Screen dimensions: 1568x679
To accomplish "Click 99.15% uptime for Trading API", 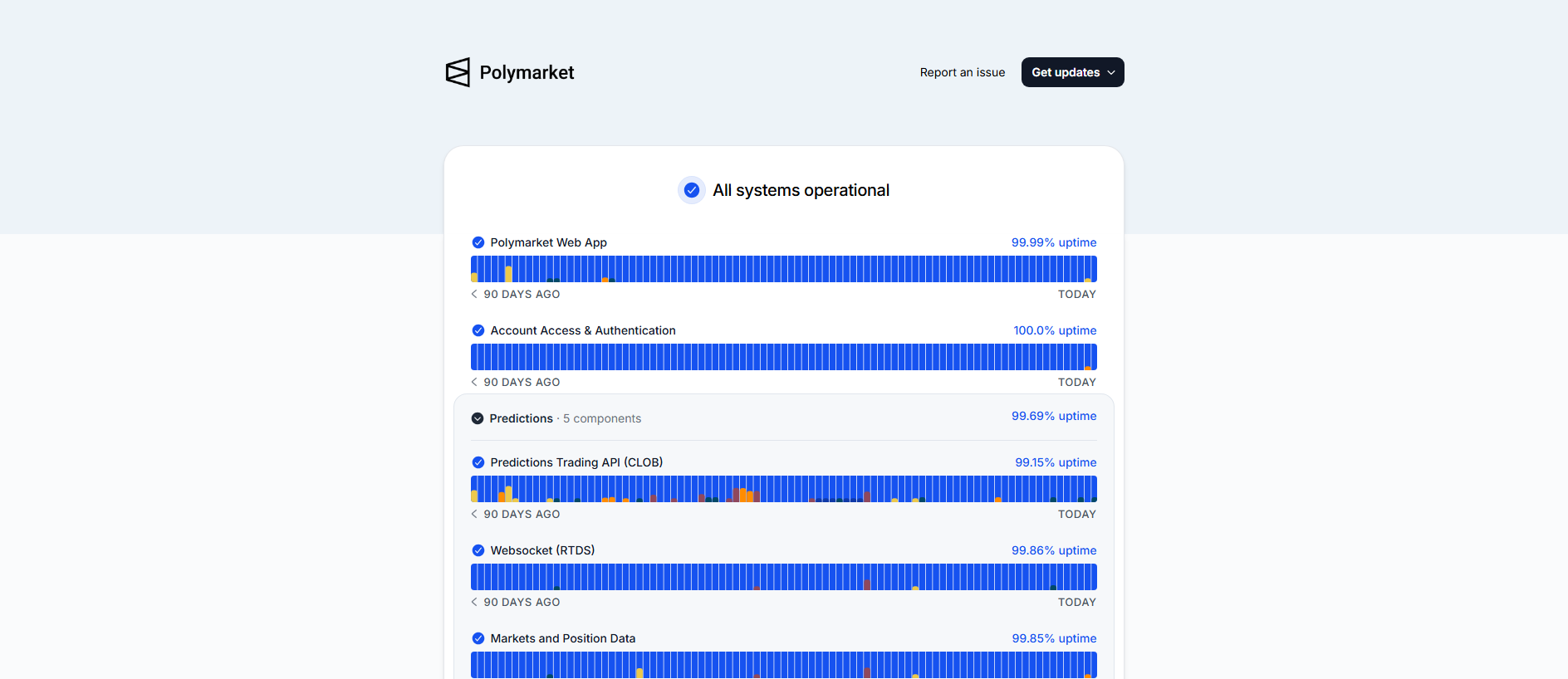I will pyautogui.click(x=1056, y=462).
